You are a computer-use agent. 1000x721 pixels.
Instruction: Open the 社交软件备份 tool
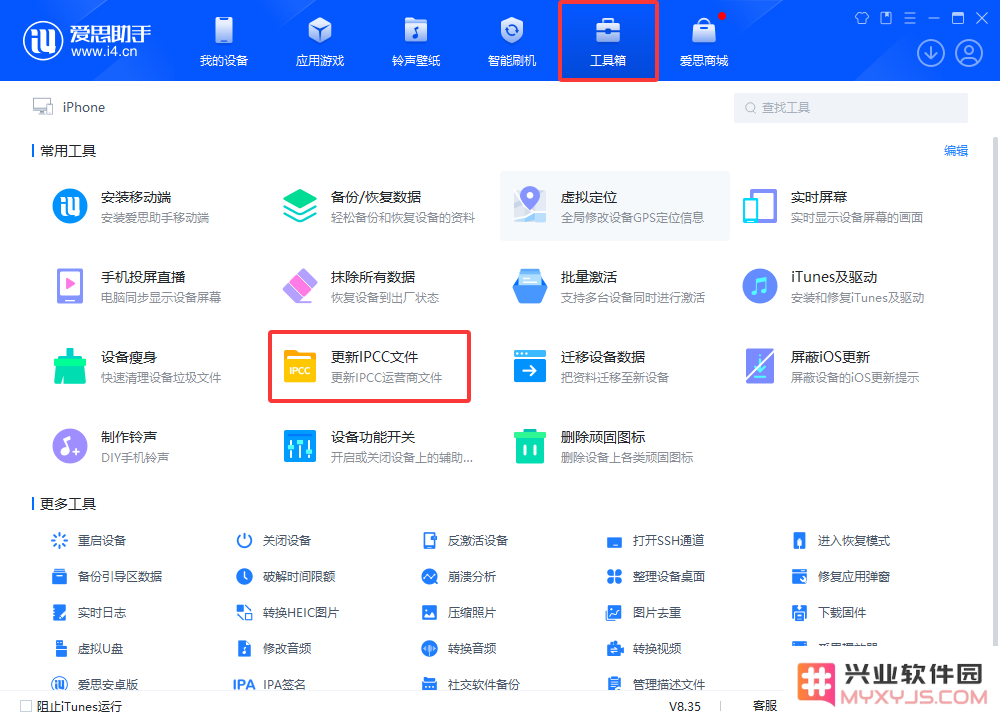(471, 684)
